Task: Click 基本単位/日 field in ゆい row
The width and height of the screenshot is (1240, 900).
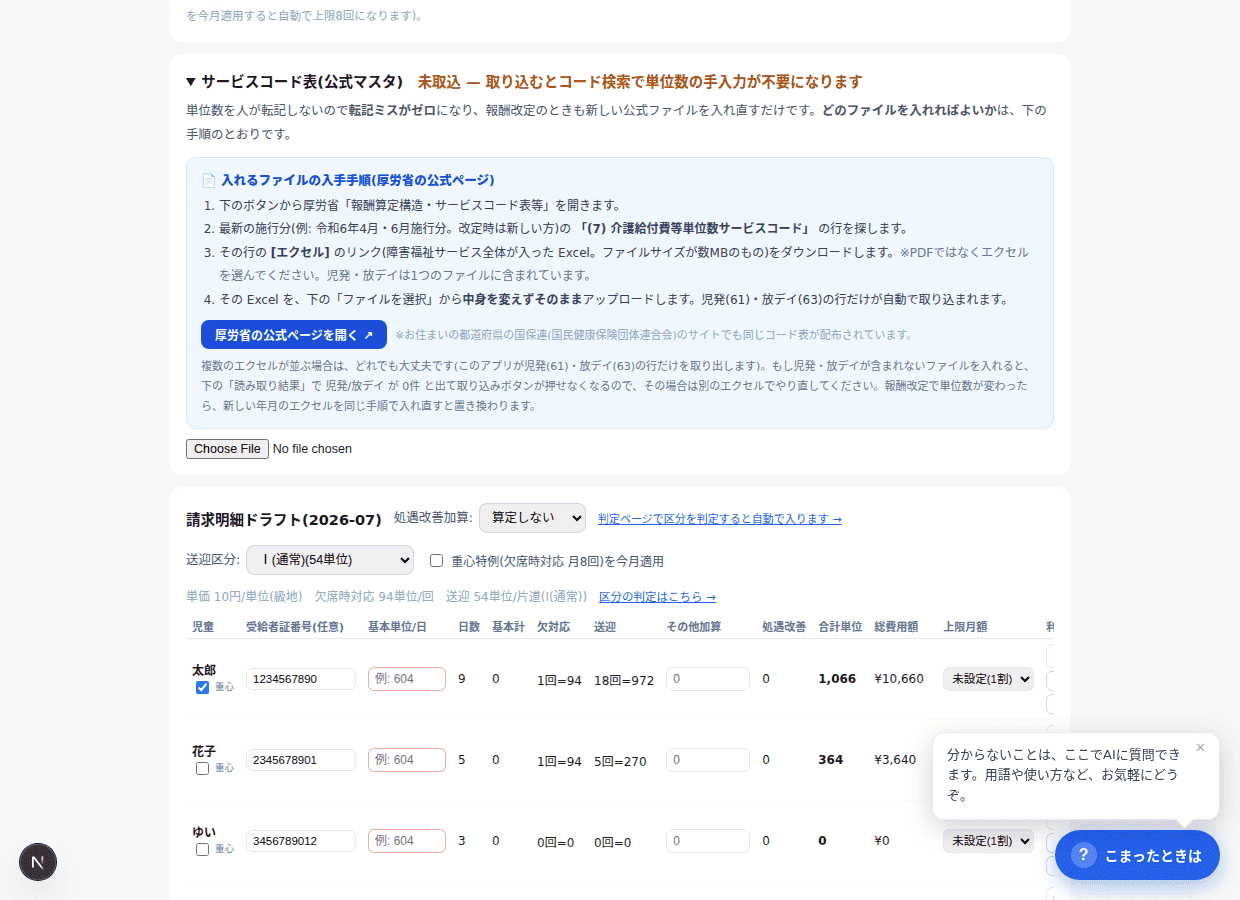Action: [407, 841]
